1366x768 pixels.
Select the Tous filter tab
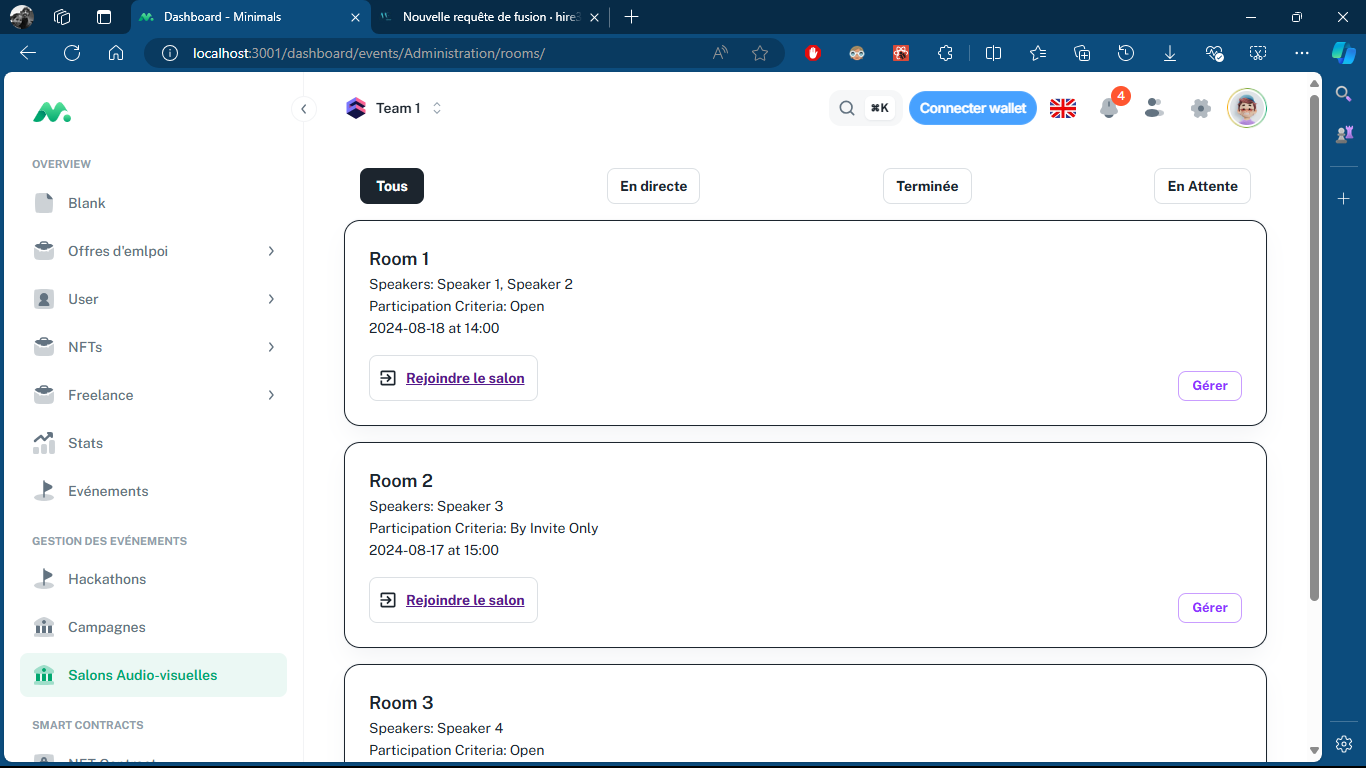pyautogui.click(x=392, y=186)
